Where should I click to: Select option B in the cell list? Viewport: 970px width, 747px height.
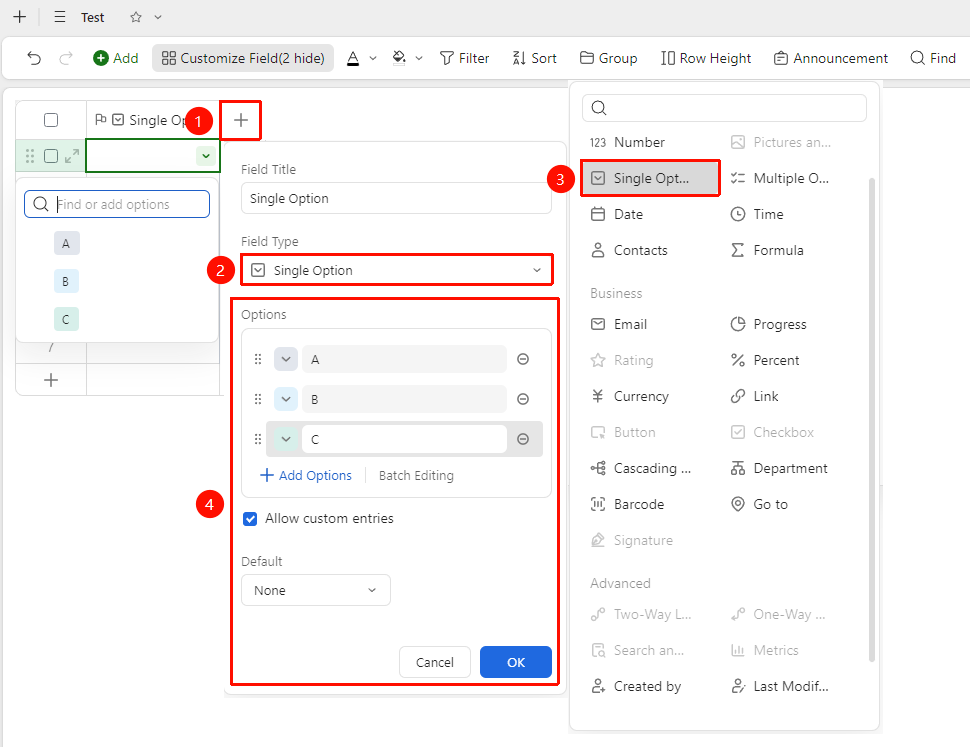pos(66,282)
